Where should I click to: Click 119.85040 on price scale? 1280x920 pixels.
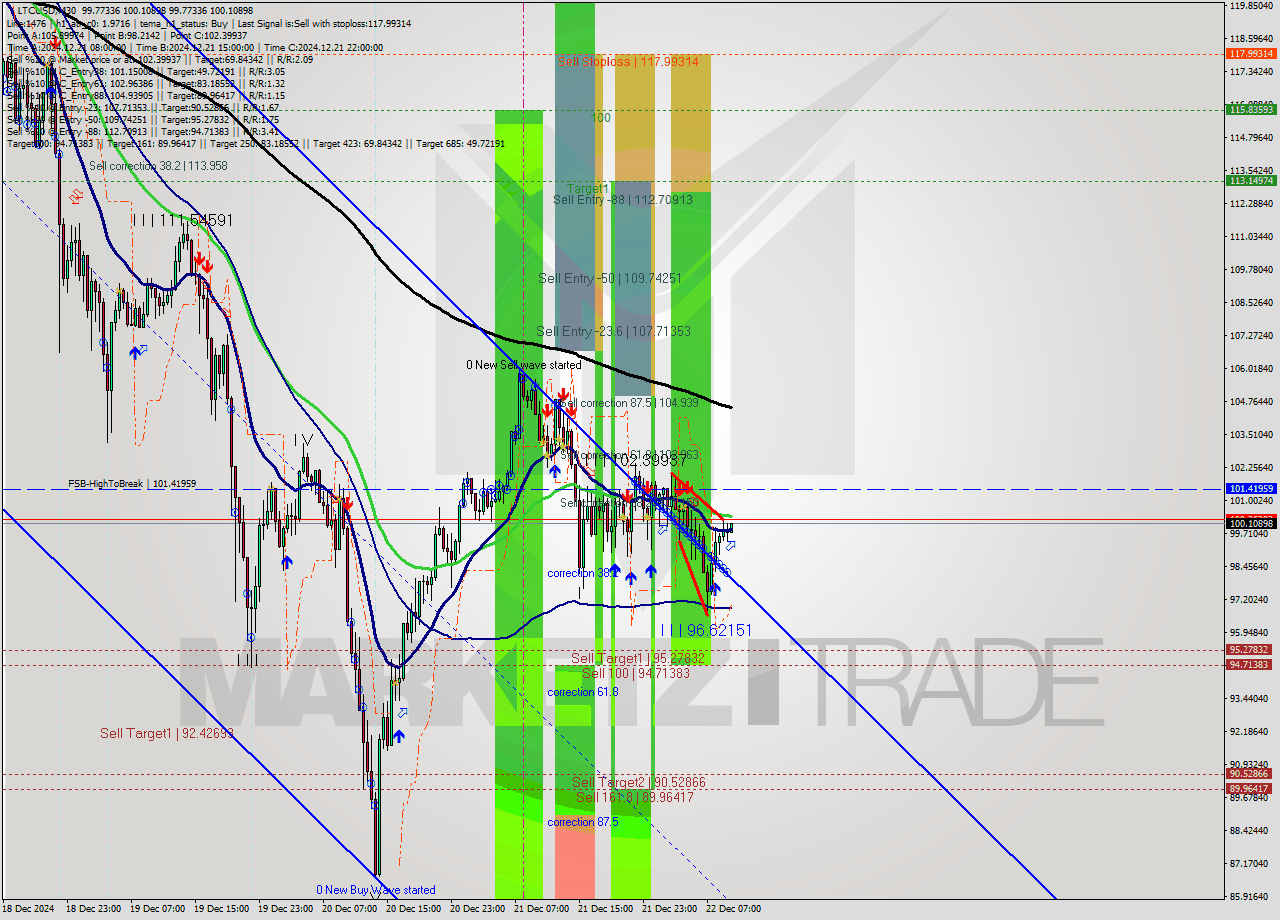pyautogui.click(x=1251, y=6)
